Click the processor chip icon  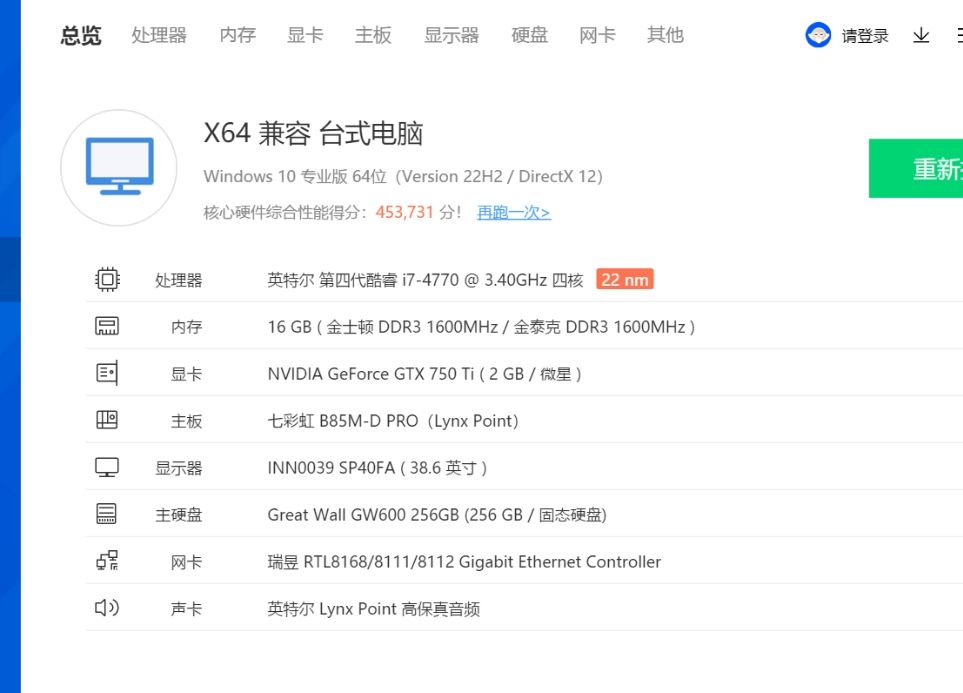tap(107, 280)
